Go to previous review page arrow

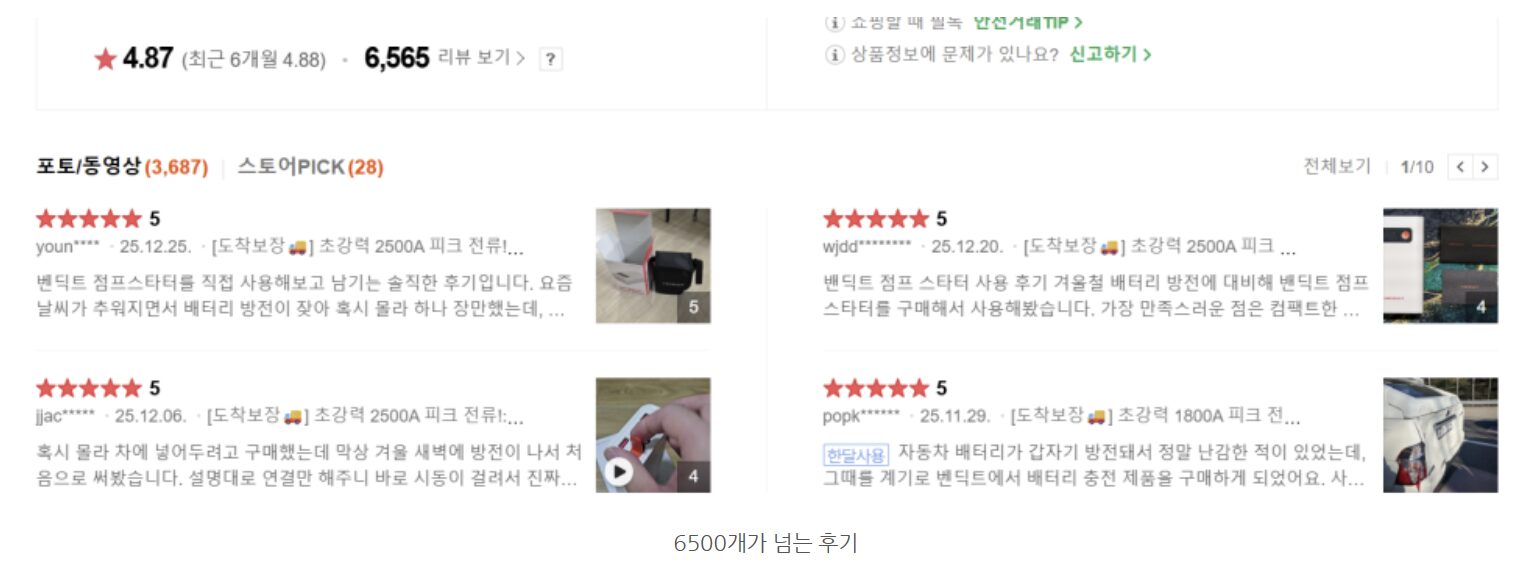click(x=1461, y=167)
